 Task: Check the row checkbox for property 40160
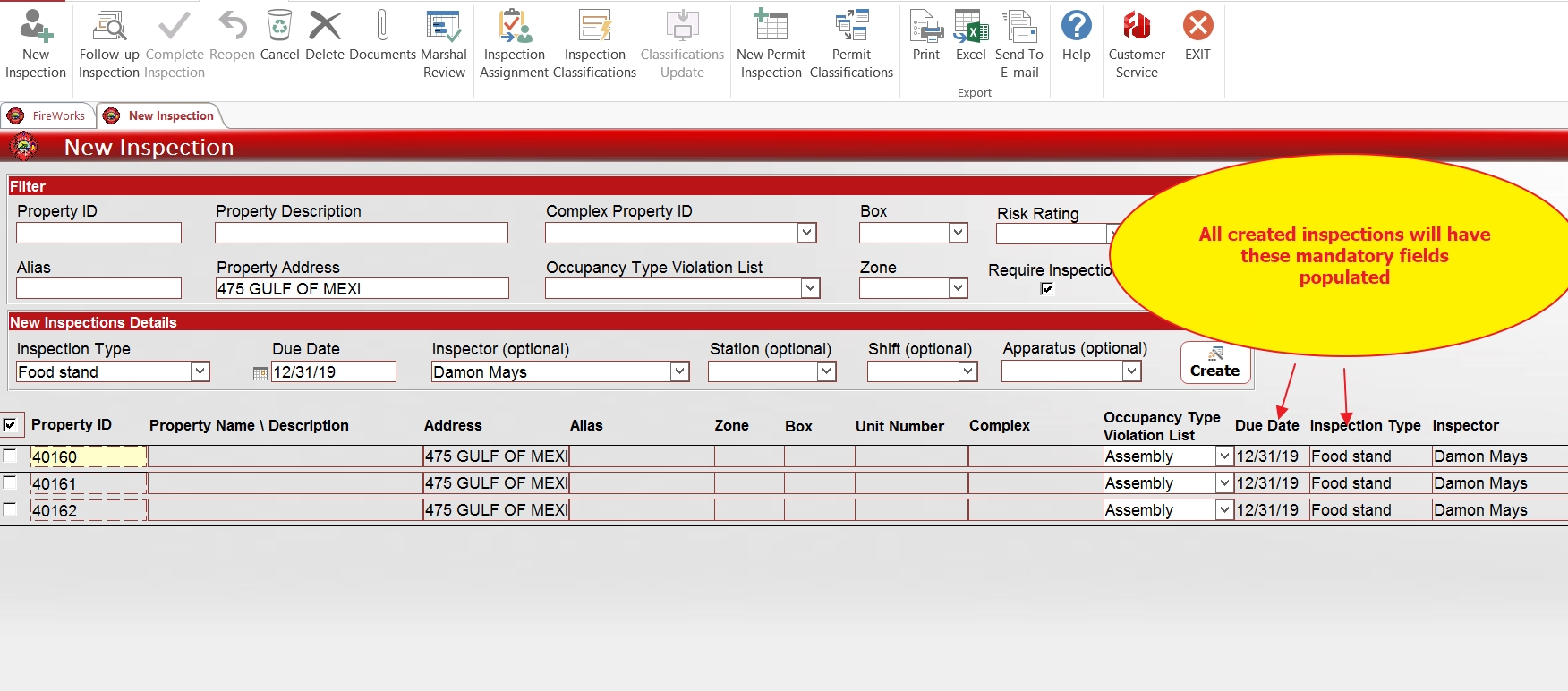pyautogui.click(x=10, y=456)
